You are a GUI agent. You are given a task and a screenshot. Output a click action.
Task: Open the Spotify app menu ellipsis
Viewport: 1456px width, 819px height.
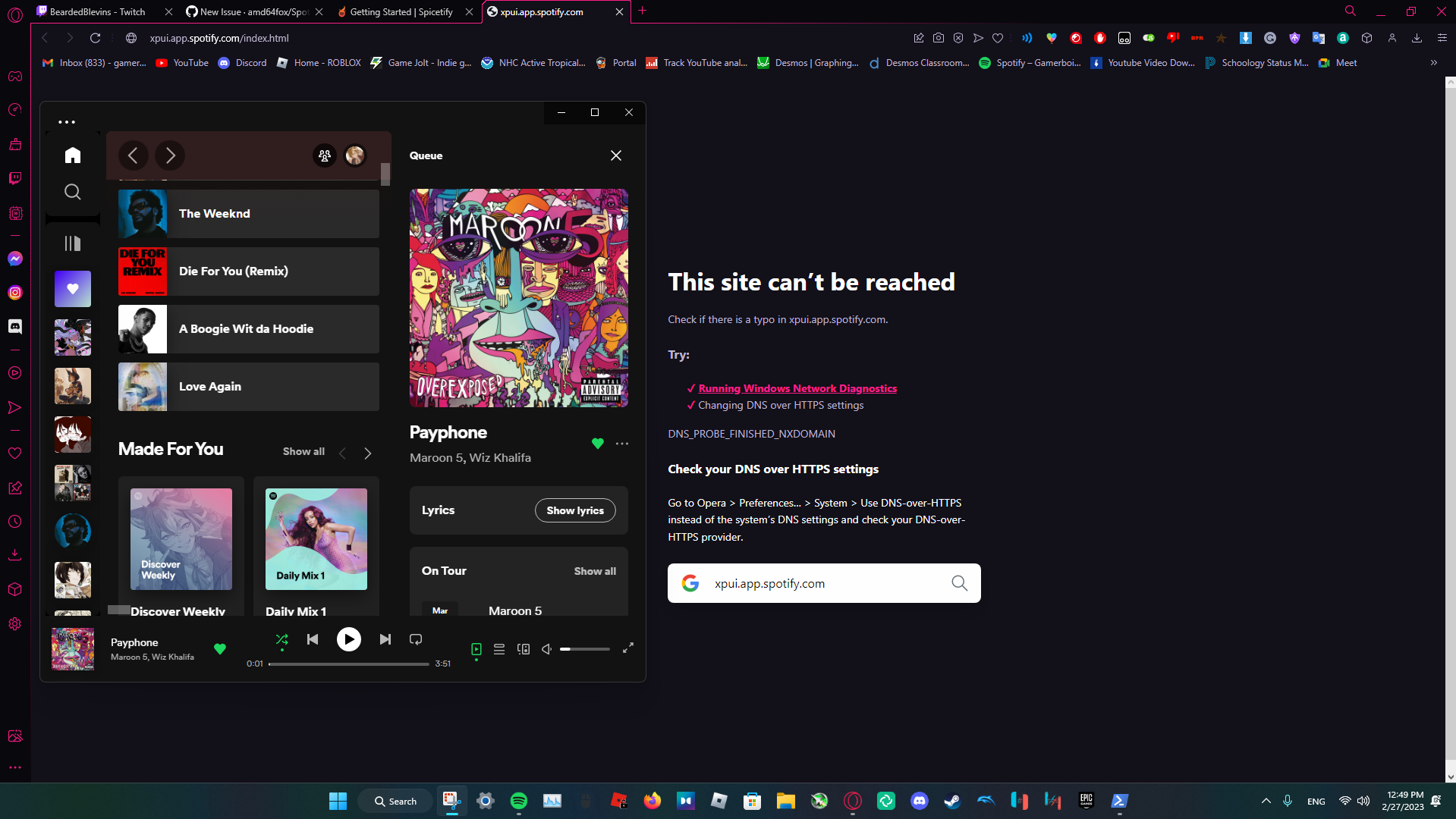pyautogui.click(x=67, y=121)
